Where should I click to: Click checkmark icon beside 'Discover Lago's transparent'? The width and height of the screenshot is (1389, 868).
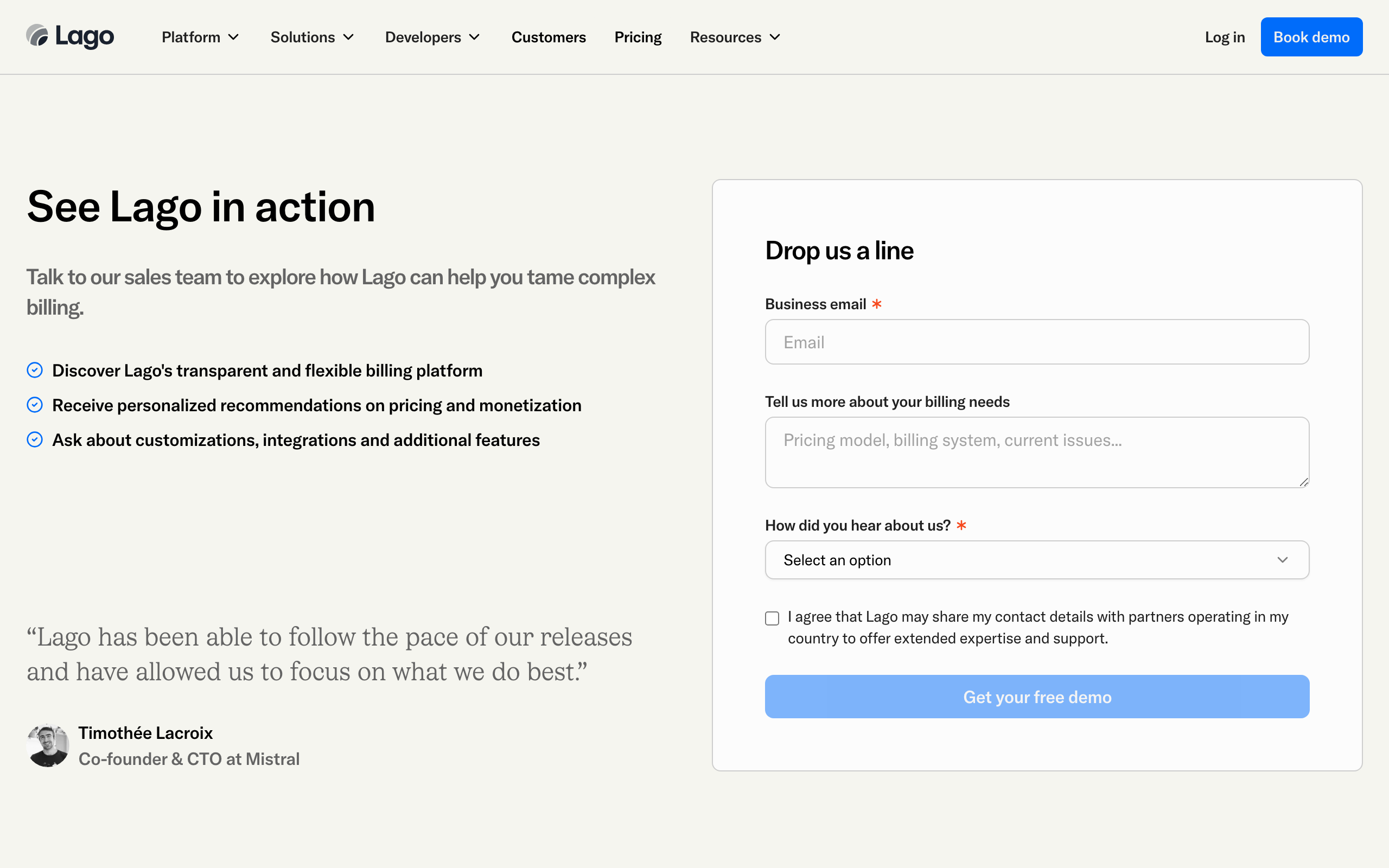35,371
